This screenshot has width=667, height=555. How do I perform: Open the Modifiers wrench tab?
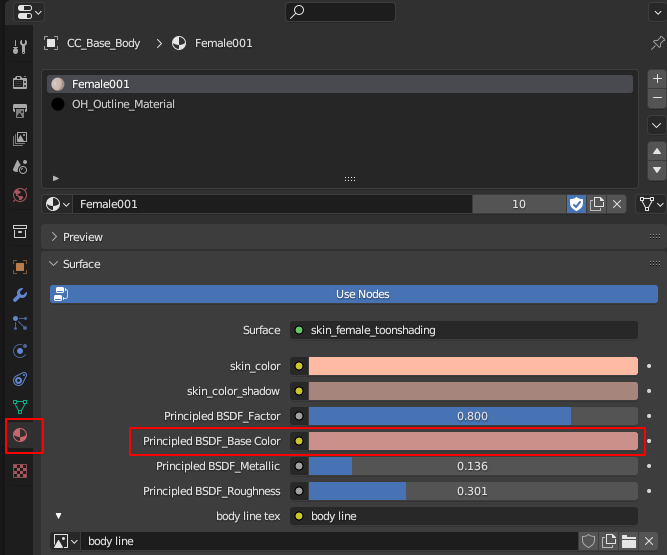click(20, 295)
